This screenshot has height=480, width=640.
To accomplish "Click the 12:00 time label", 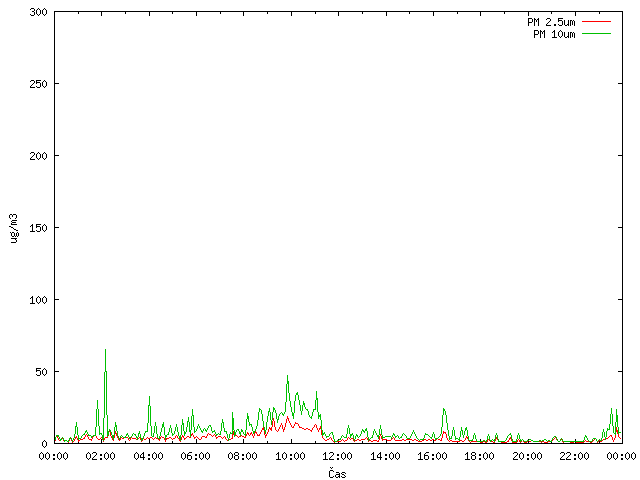I will pos(338,456).
